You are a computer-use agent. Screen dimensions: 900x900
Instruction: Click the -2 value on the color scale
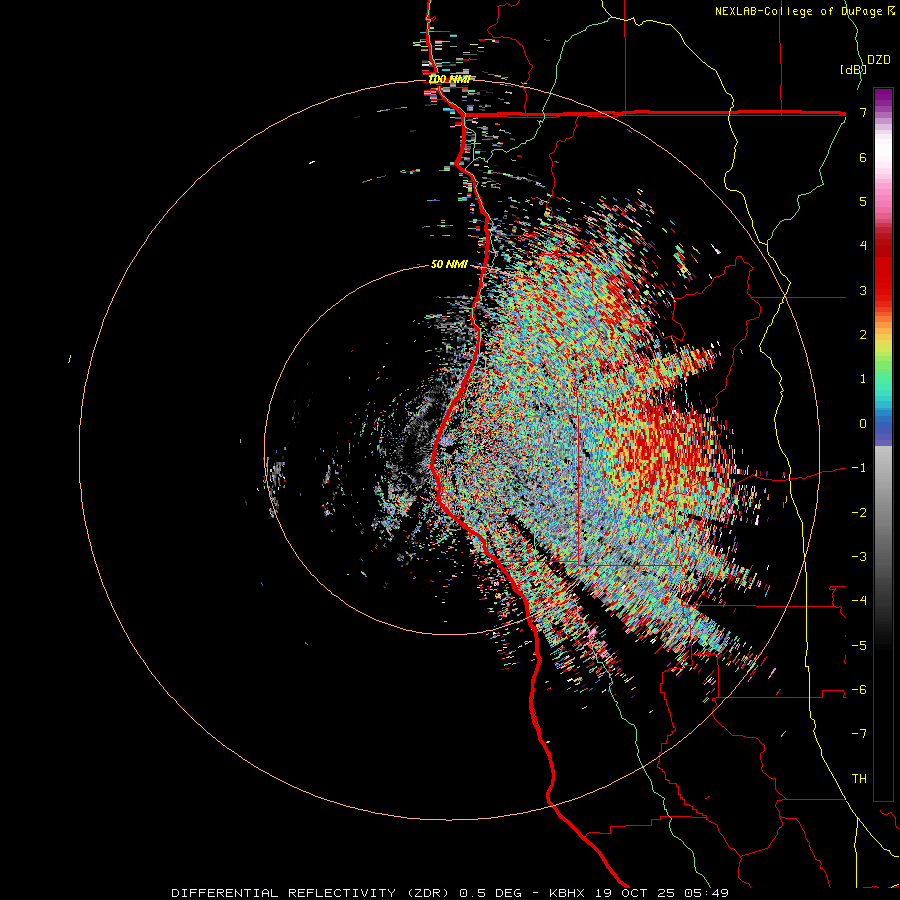click(x=859, y=512)
